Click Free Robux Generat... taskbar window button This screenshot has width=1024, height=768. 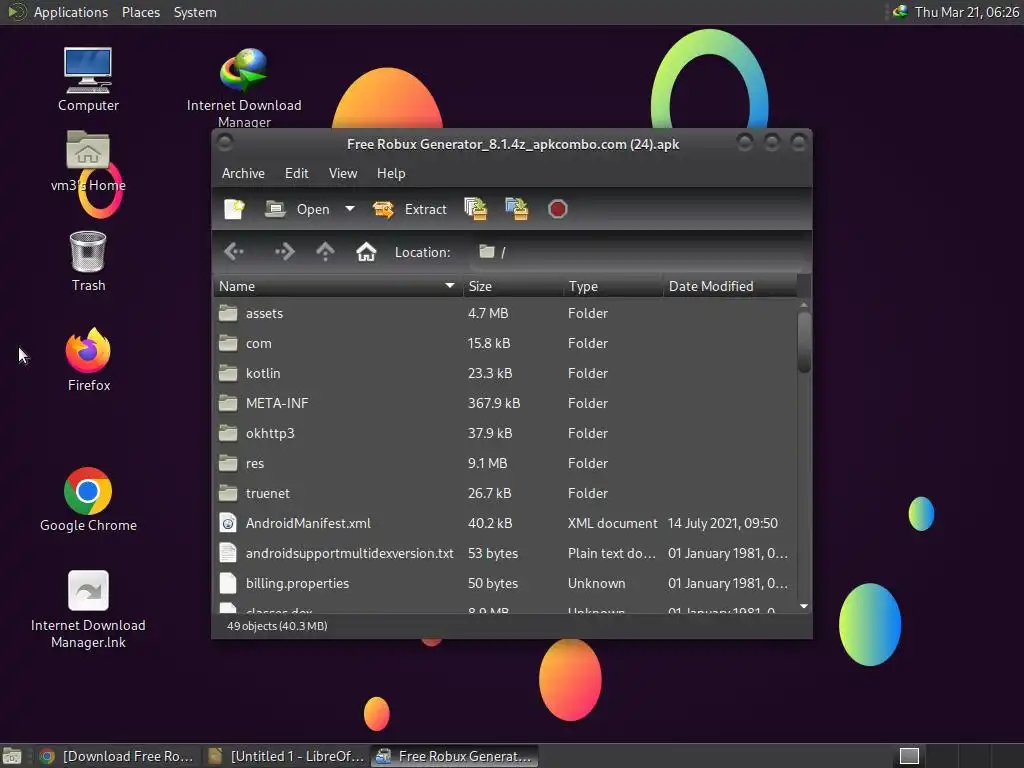click(x=455, y=756)
